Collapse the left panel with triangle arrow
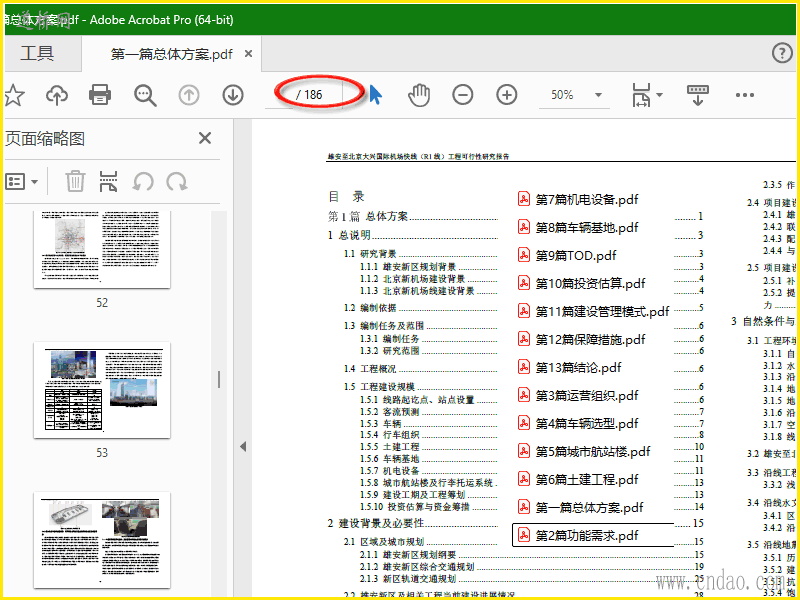 [x=243, y=446]
